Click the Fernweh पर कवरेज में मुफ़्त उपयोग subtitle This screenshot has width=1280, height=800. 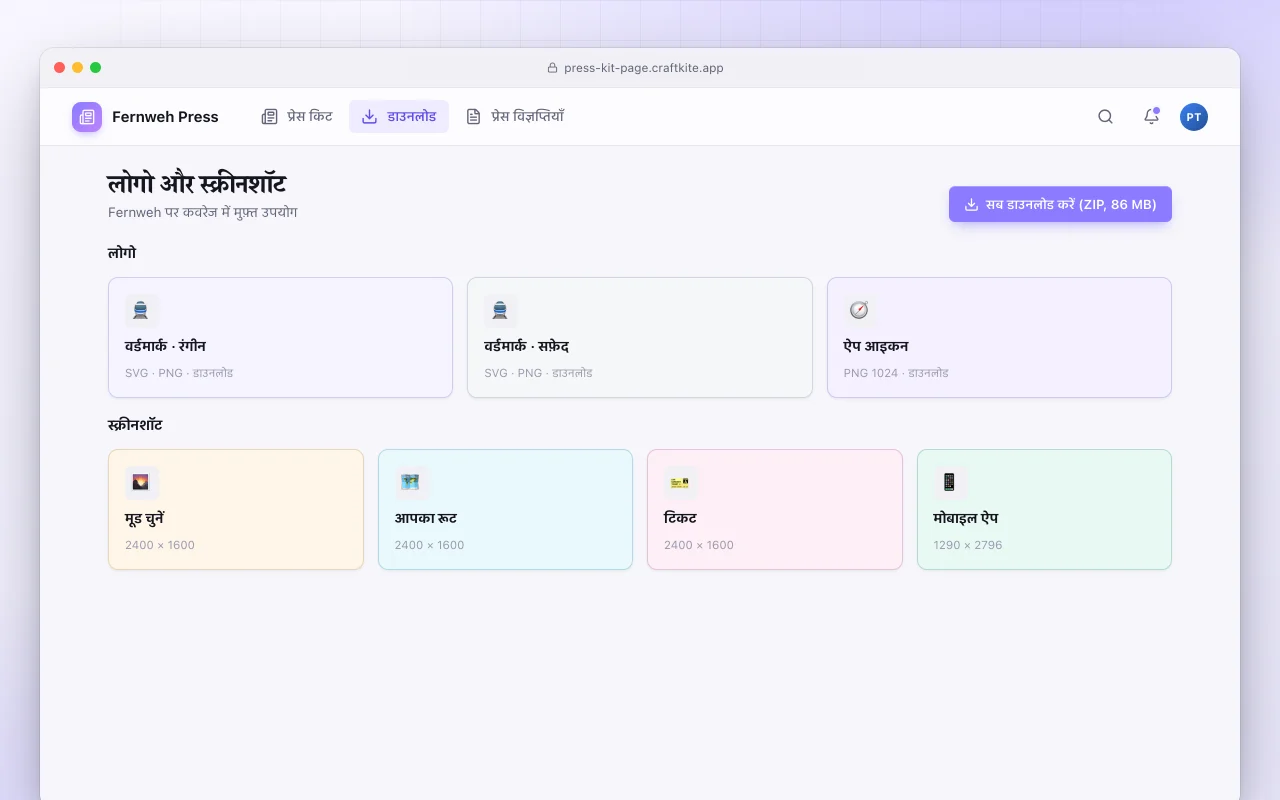(203, 212)
